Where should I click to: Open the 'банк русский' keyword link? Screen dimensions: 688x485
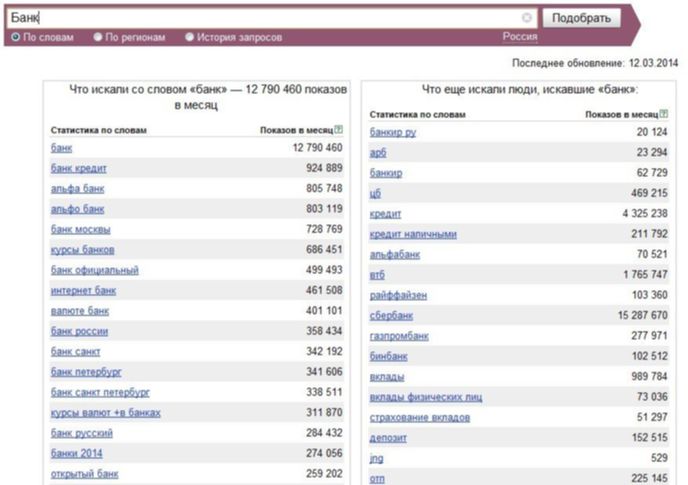(x=82, y=433)
